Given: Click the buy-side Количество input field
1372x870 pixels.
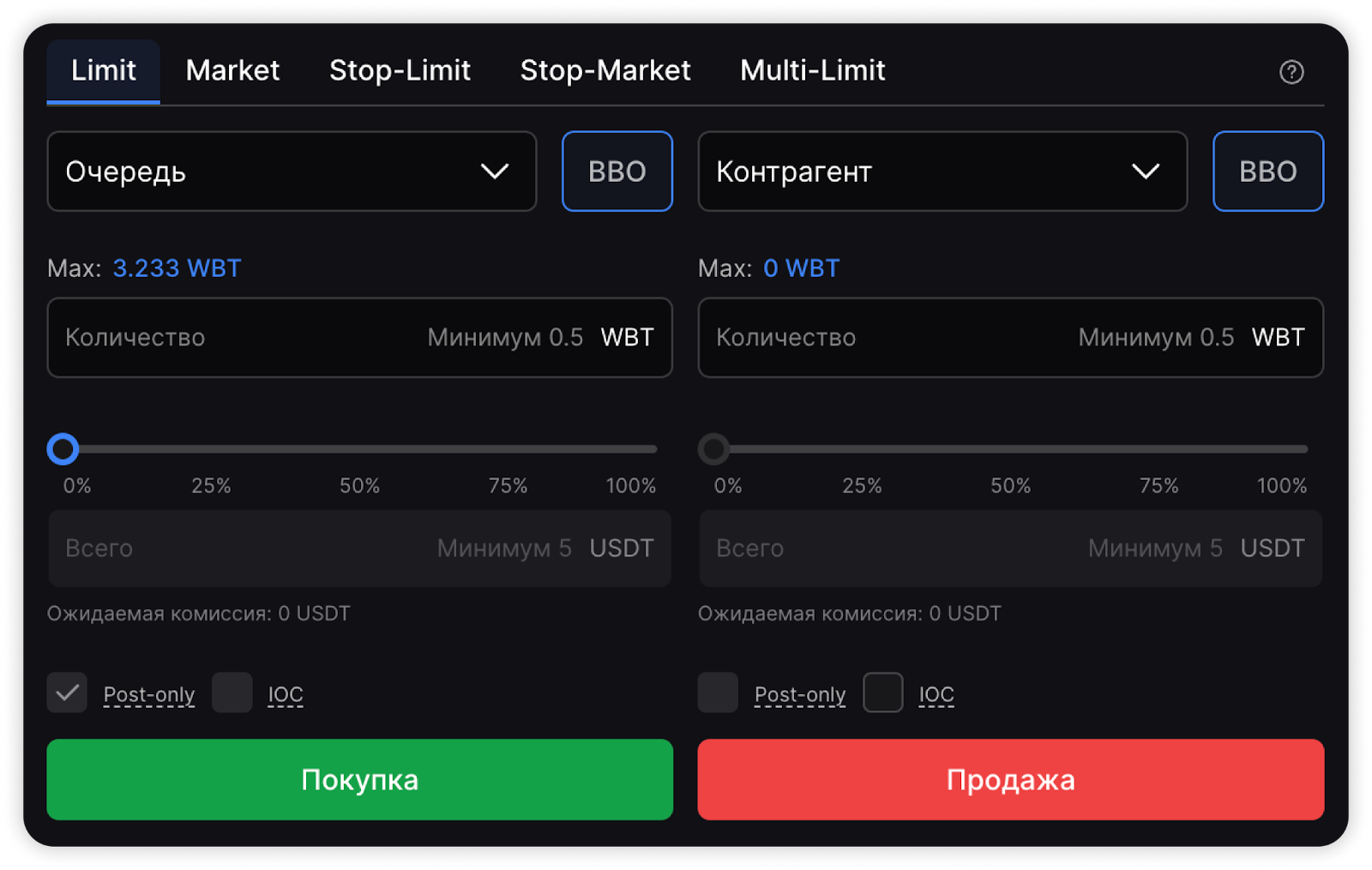Looking at the screenshot, I should click(x=240, y=338).
